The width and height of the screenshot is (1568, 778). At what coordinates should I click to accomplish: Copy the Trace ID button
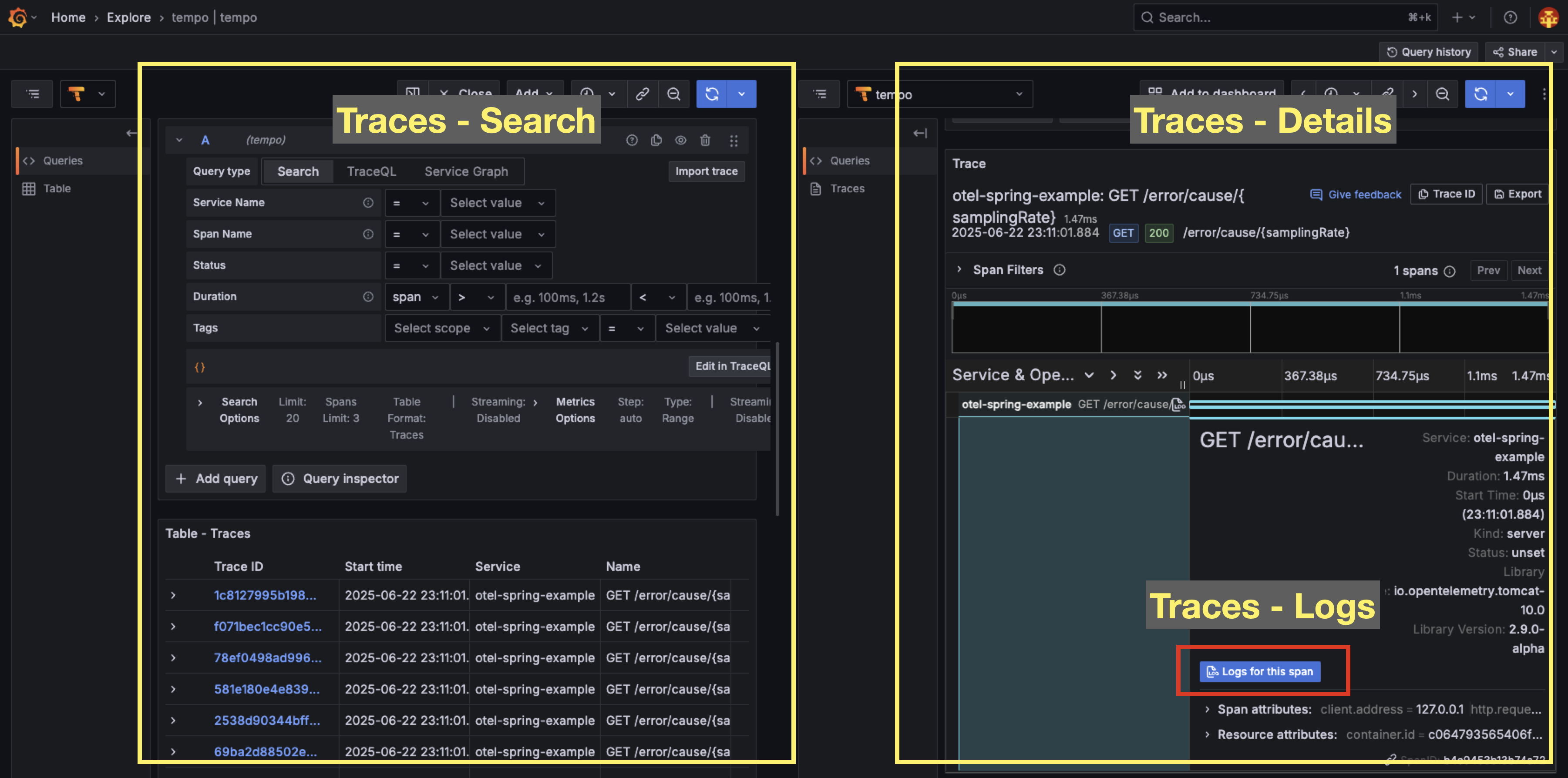[1446, 194]
